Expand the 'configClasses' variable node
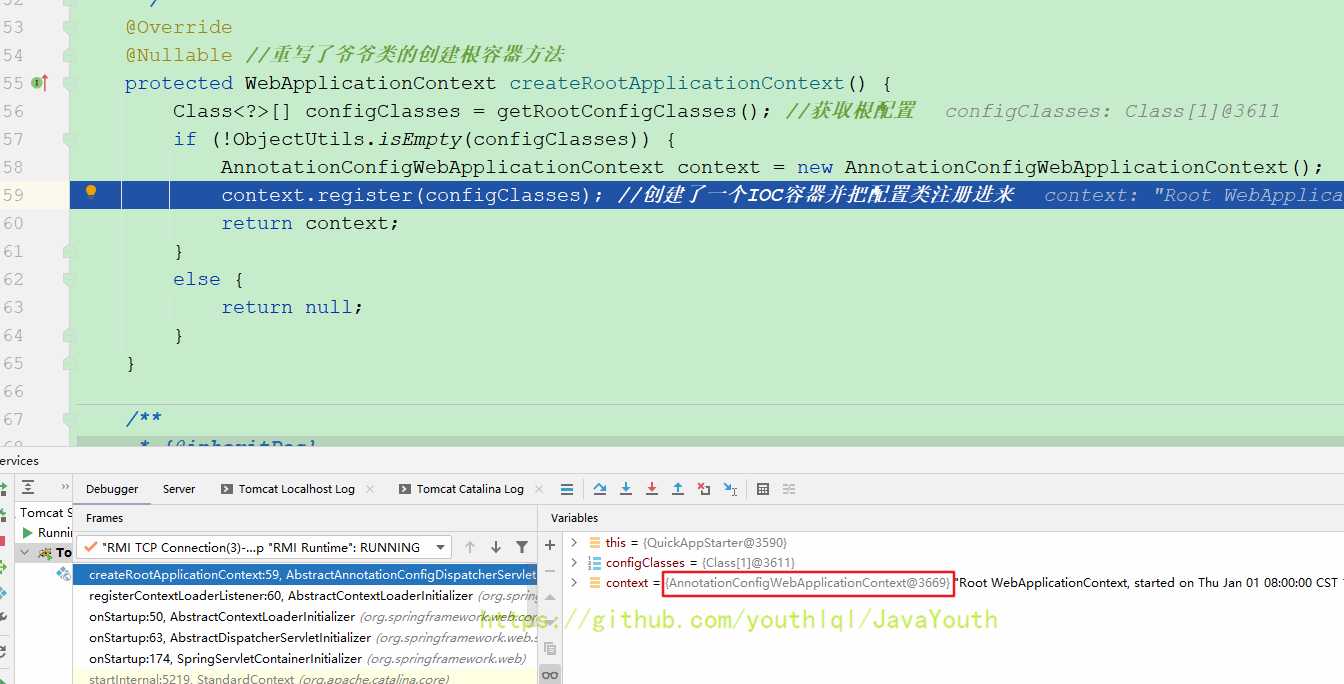Image resolution: width=1344 pixels, height=684 pixels. (x=574, y=563)
